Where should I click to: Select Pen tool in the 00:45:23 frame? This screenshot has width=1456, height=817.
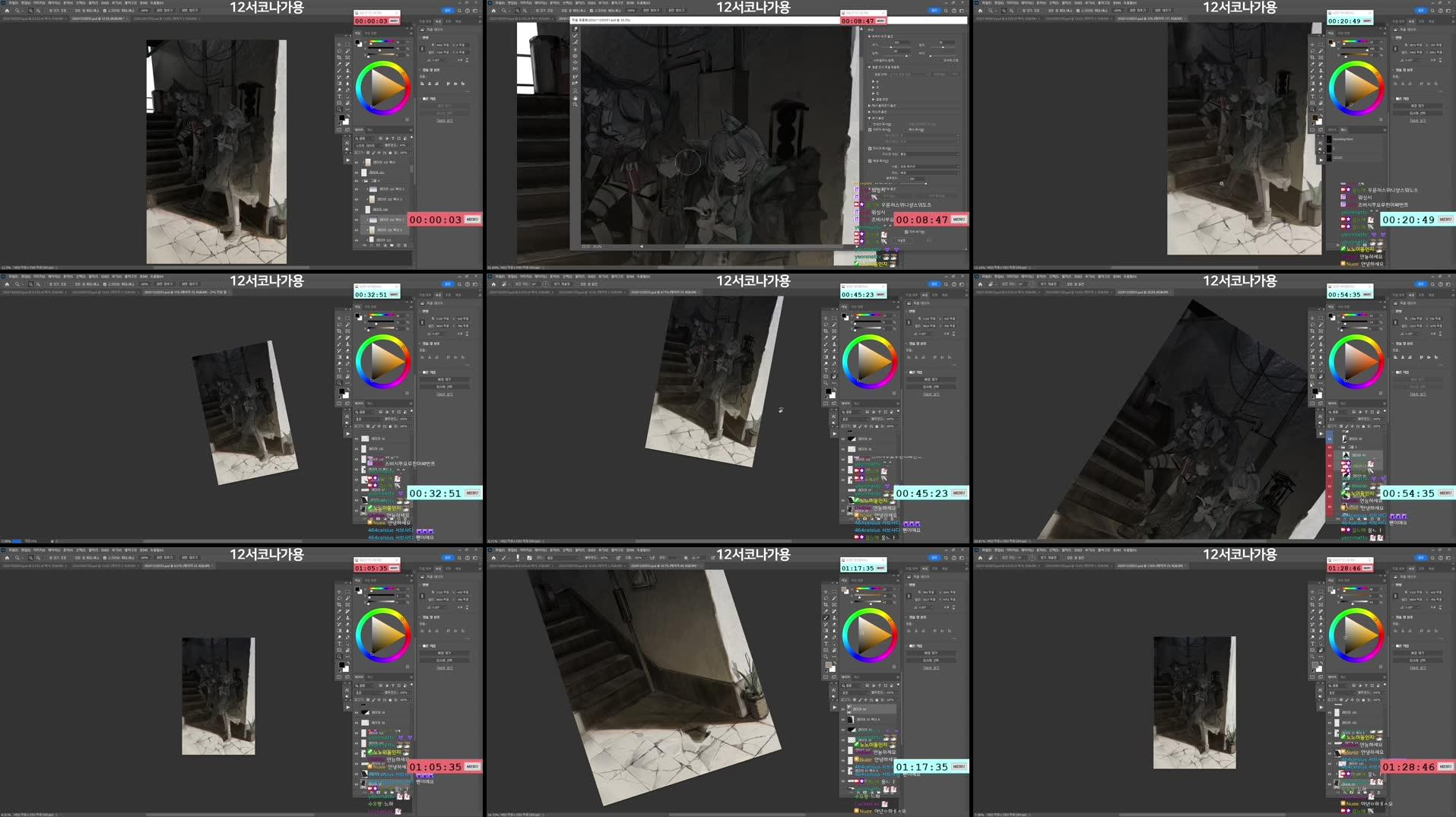(x=834, y=363)
